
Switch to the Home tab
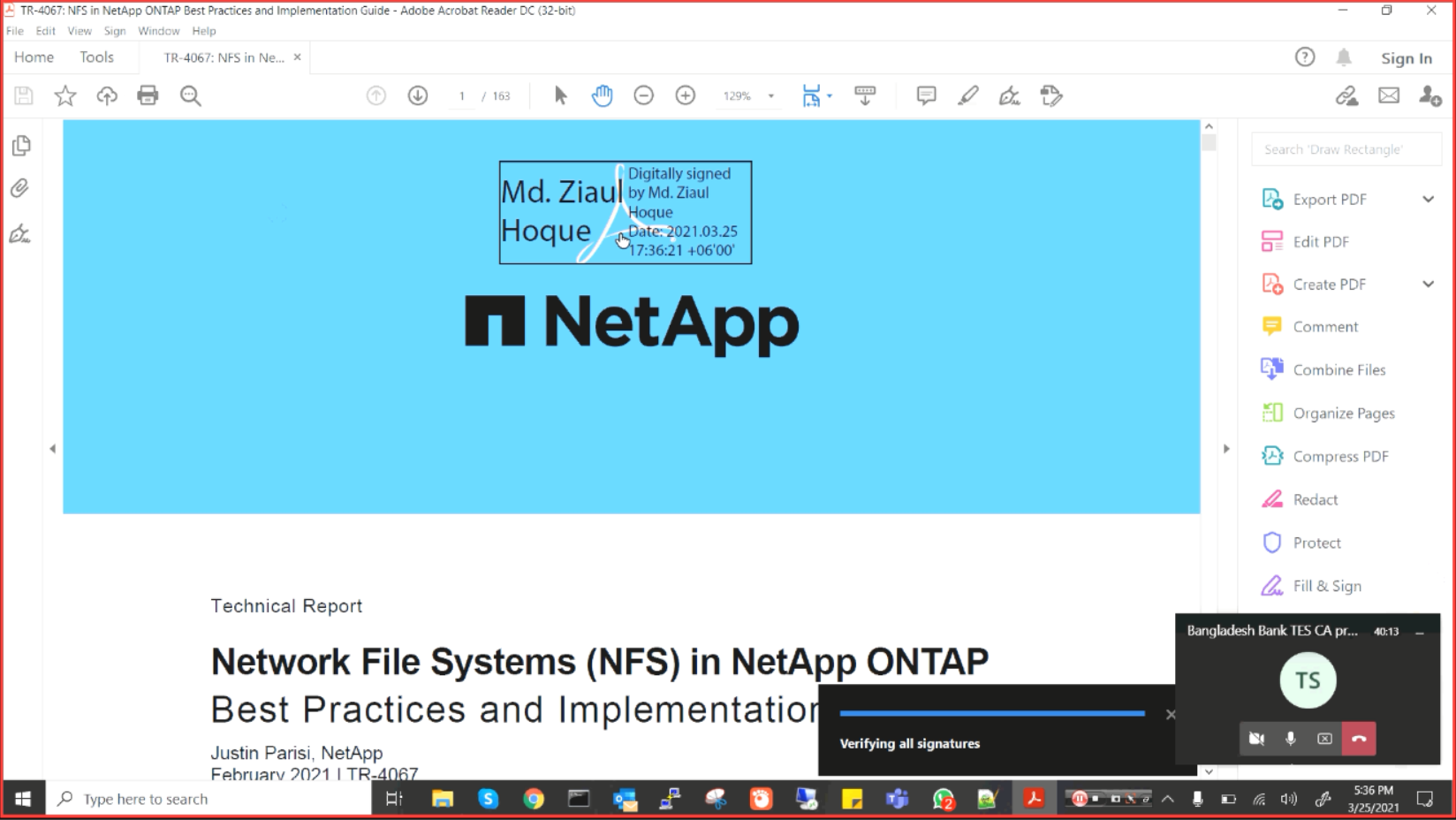coord(34,57)
